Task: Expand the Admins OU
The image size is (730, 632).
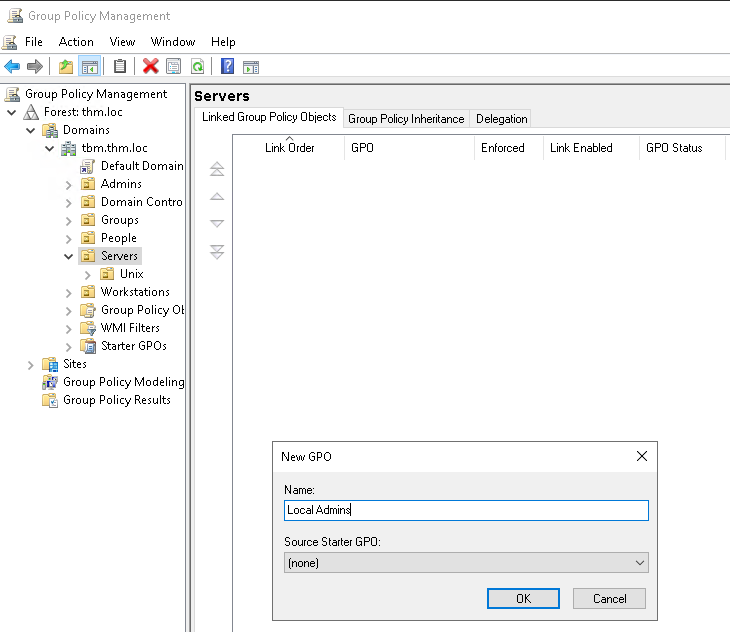Action: tap(68, 185)
